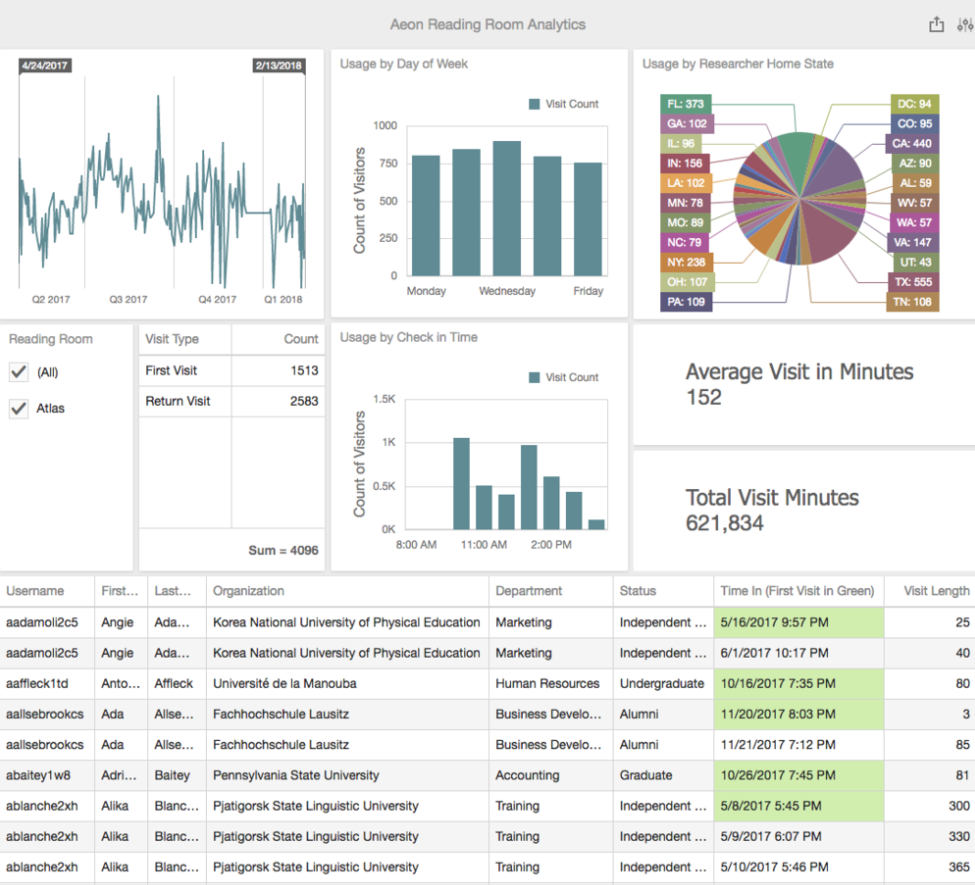Select the Wednesday bar in weekday chart
Image resolution: width=975 pixels, height=885 pixels.
pos(506,208)
